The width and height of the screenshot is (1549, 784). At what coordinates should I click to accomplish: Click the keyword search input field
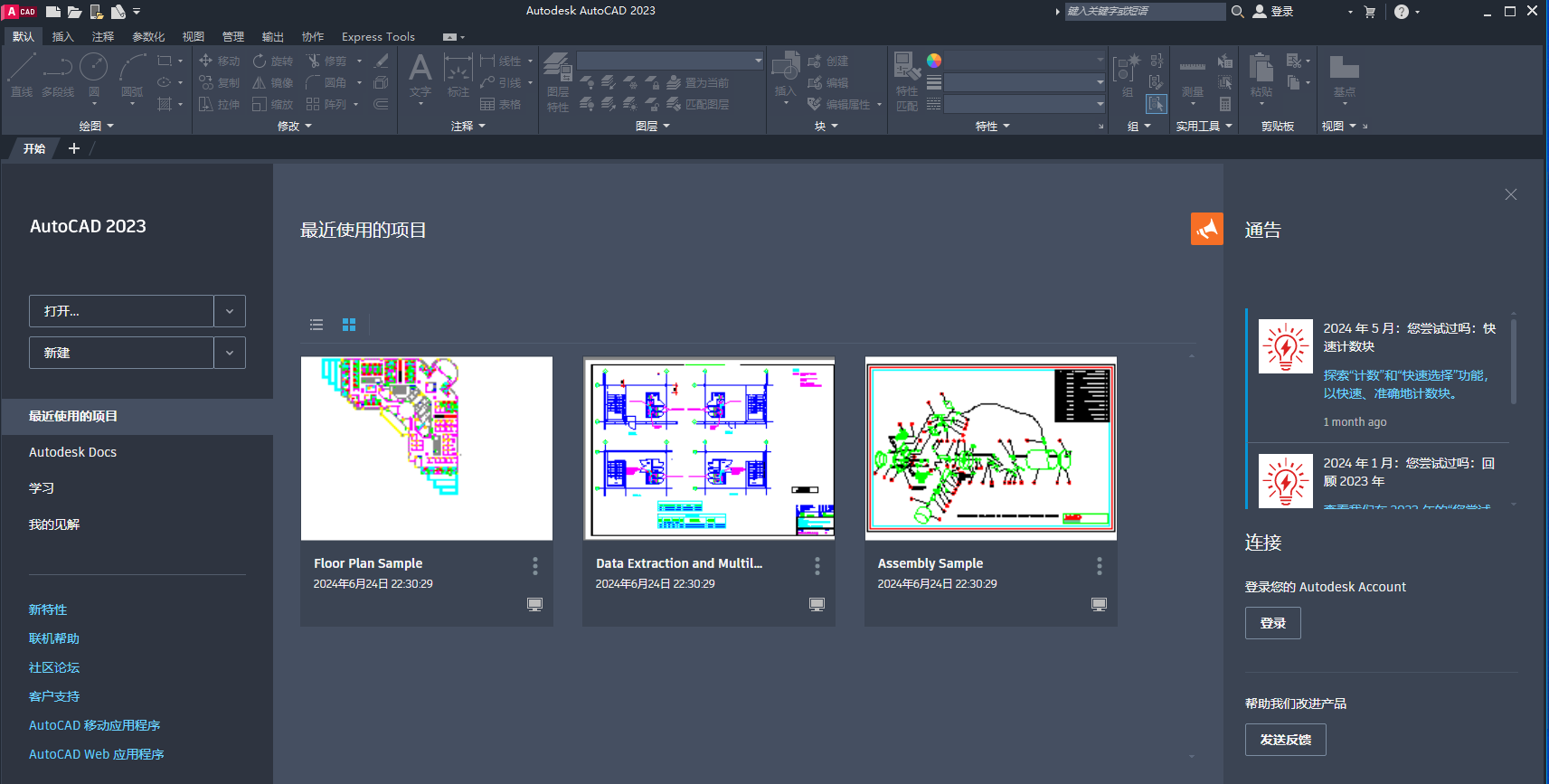(x=1145, y=12)
